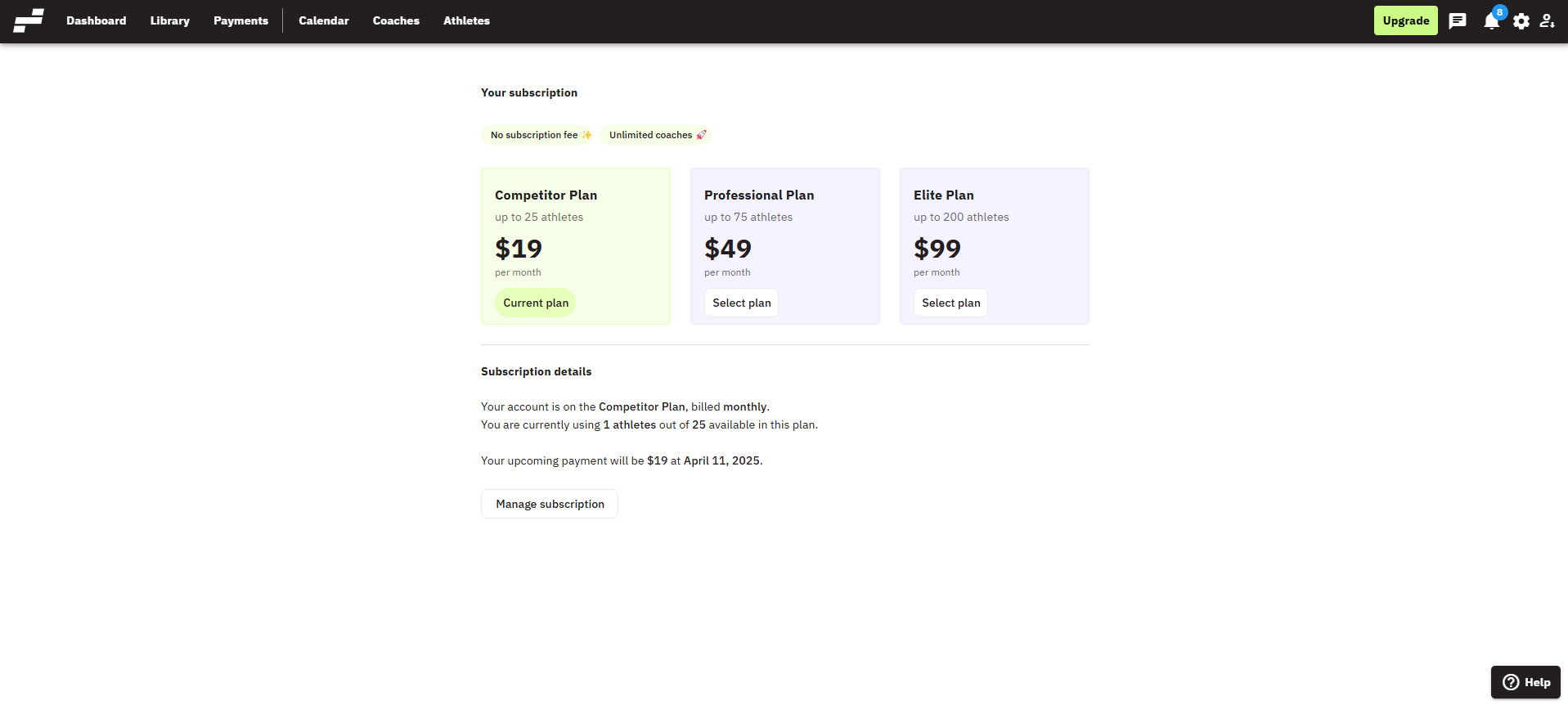Select plan for the Elite Plan
1568x705 pixels.
click(951, 303)
